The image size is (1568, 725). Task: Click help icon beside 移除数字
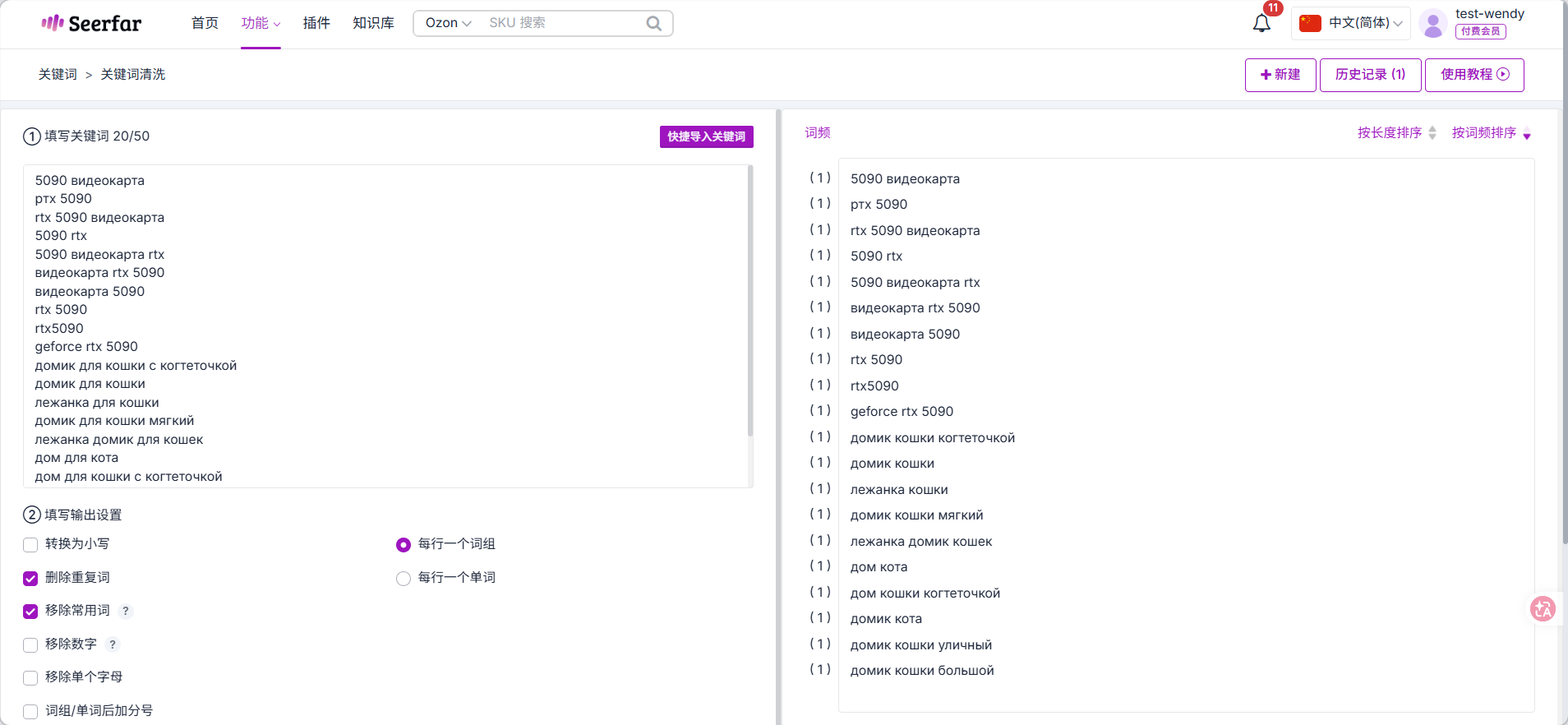coord(113,644)
